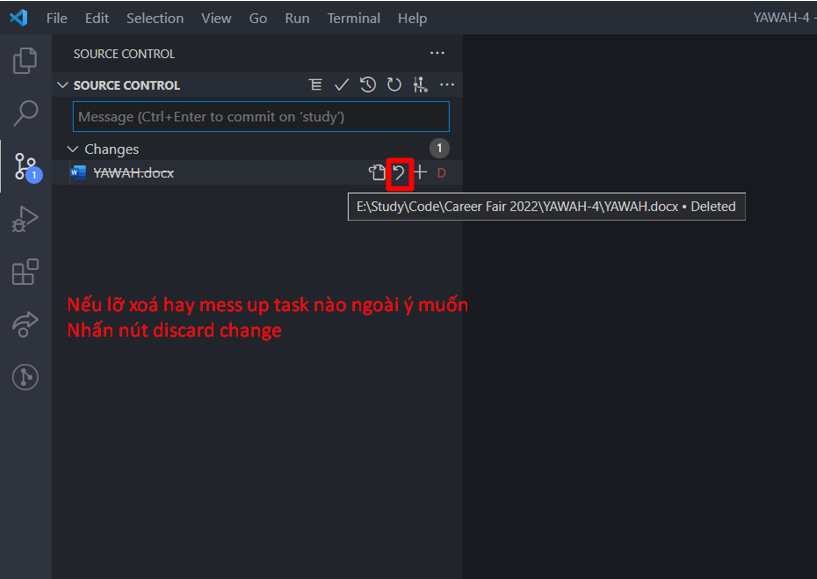Open the Git Graph circular icon

[25, 377]
